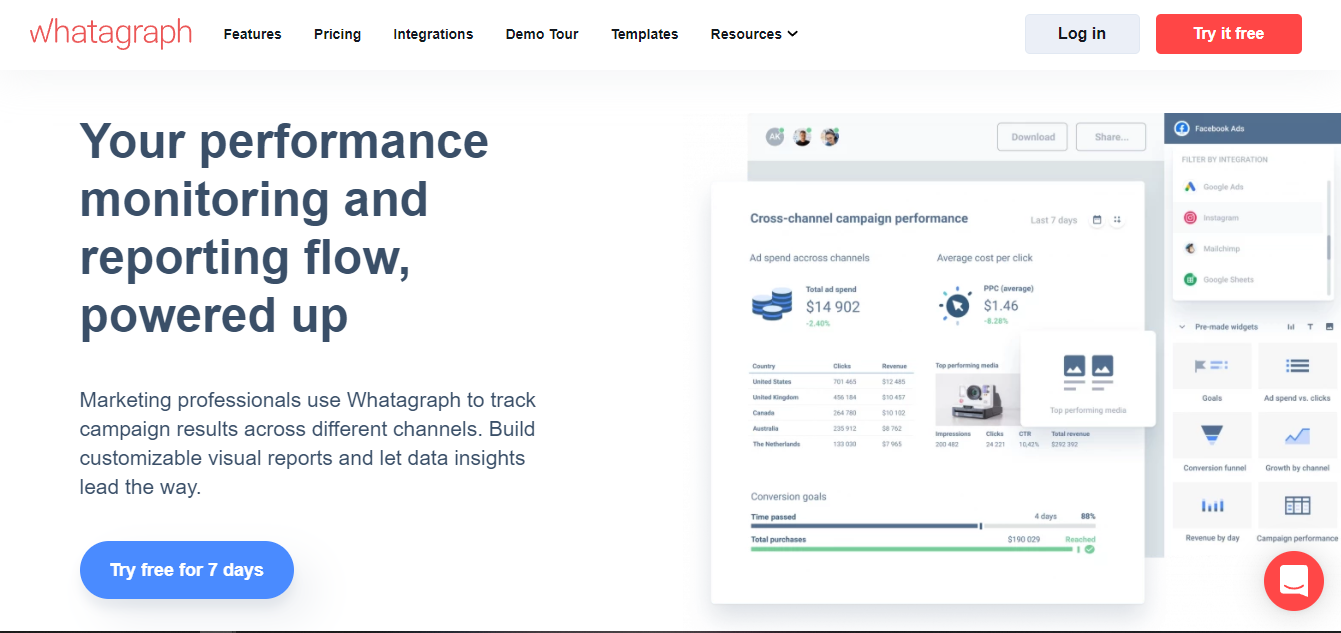Image resolution: width=1341 pixels, height=633 pixels.
Task: Go to Integrations in navigation
Action: pyautogui.click(x=433, y=34)
